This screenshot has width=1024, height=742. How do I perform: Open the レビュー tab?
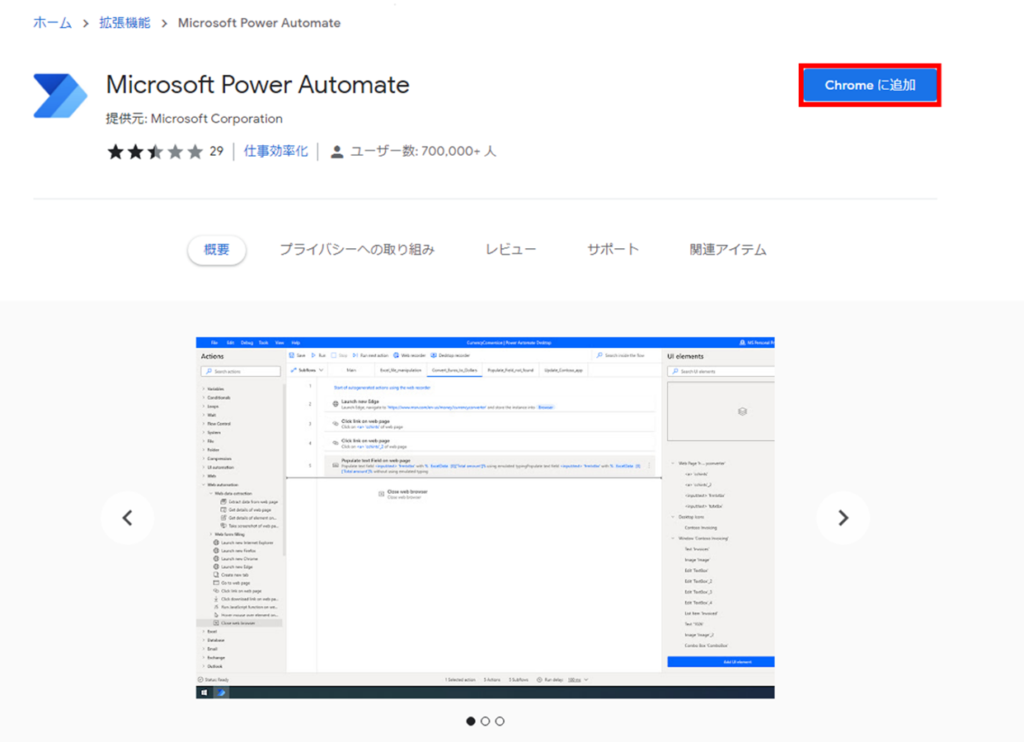[x=511, y=250]
